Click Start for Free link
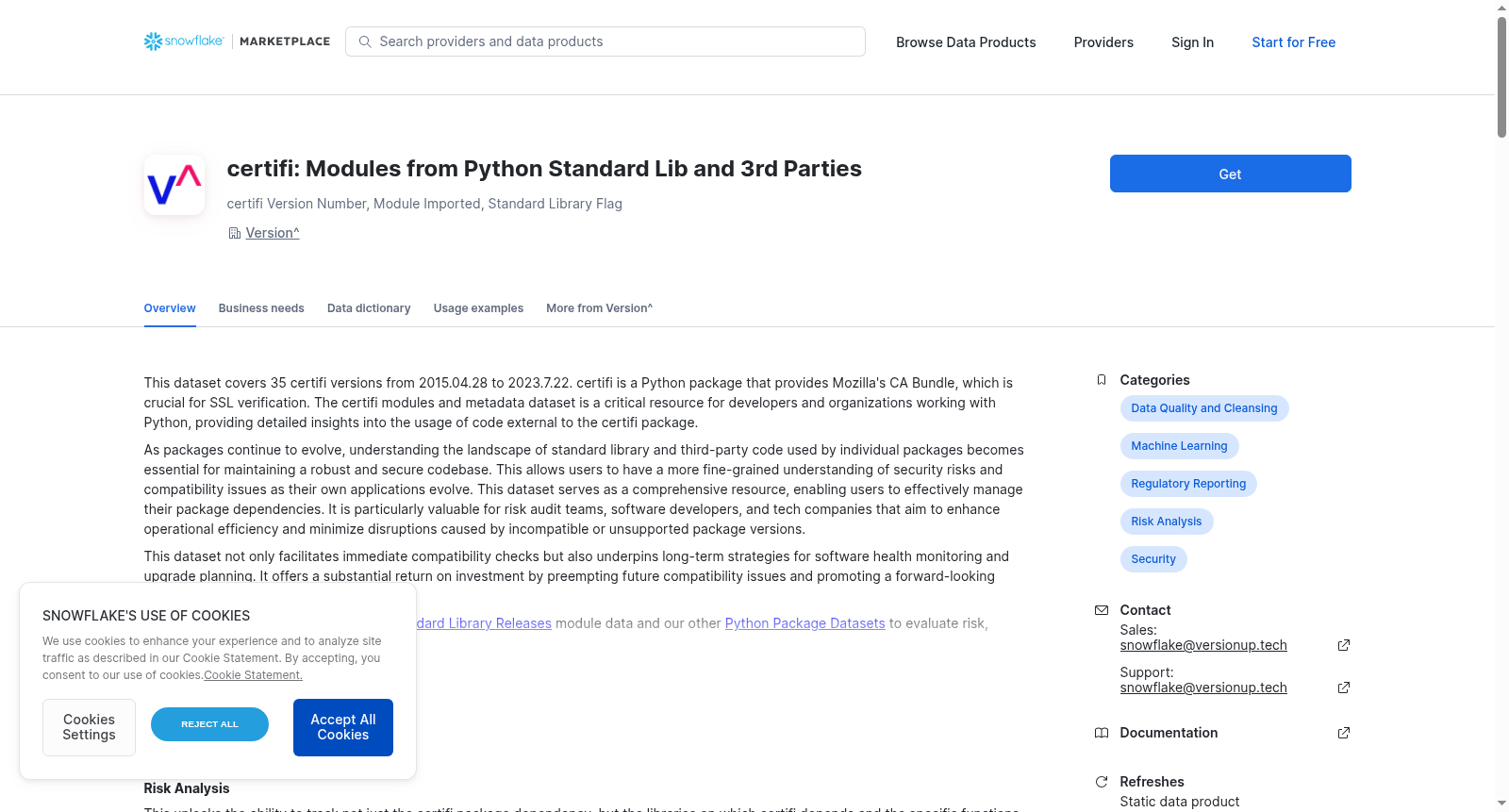This screenshot has height=812, width=1509. pos(1293,42)
